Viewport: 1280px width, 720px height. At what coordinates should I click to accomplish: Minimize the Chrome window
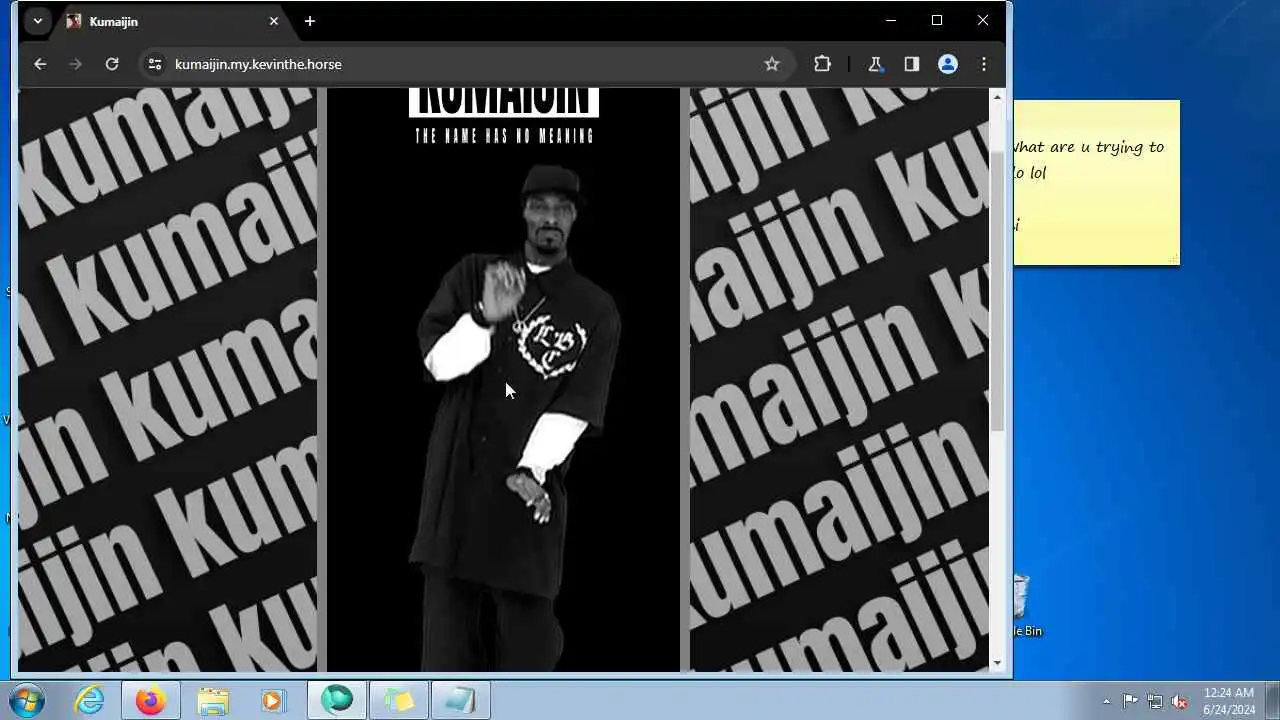coord(891,21)
